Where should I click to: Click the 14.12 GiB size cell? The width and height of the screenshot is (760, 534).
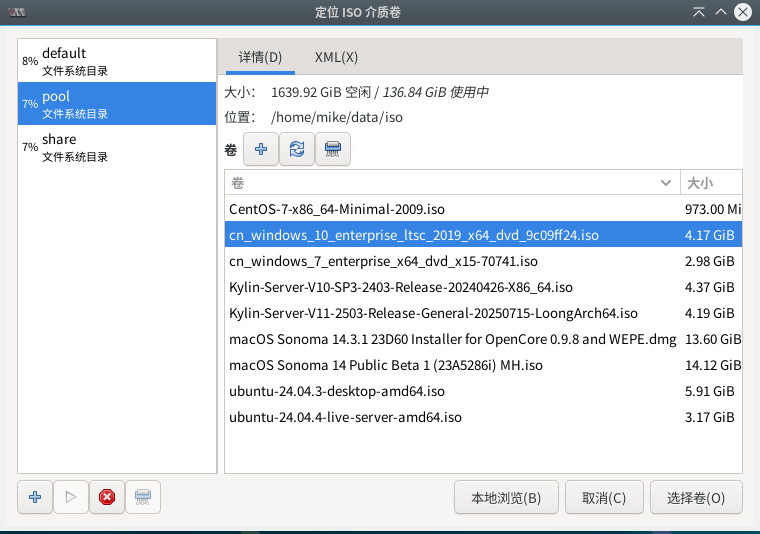[x=713, y=365]
